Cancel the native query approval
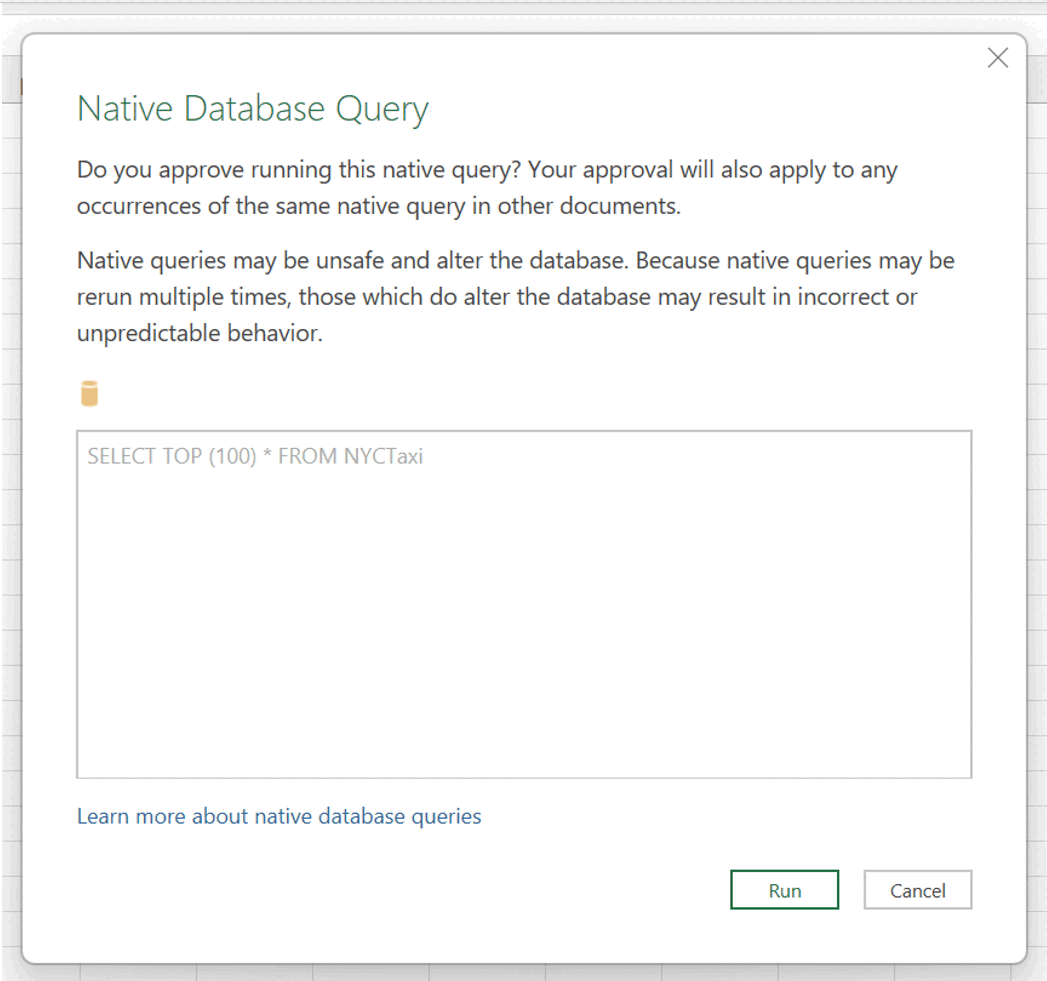This screenshot has width=1047, height=981. point(917,890)
